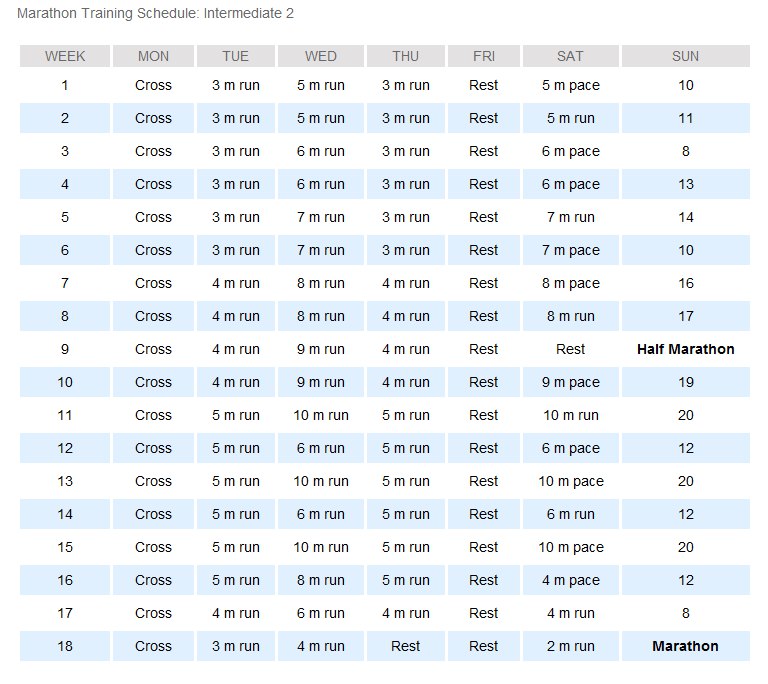
Task: Click the title 'Marathon Training Schedule: Intermediate 2'
Action: pos(155,13)
